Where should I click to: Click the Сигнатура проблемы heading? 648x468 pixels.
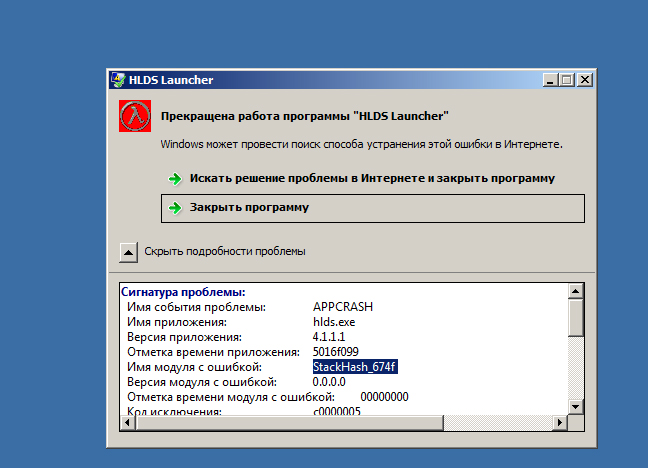tap(183, 292)
